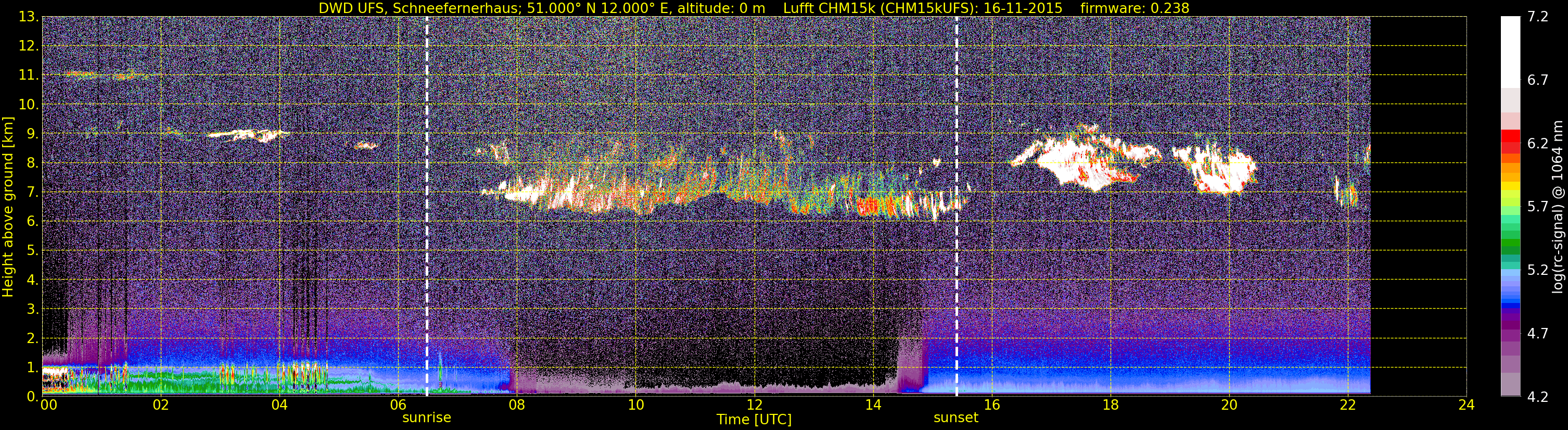Click the 'sunset' label below the axis
1568x430 pixels.
(957, 418)
